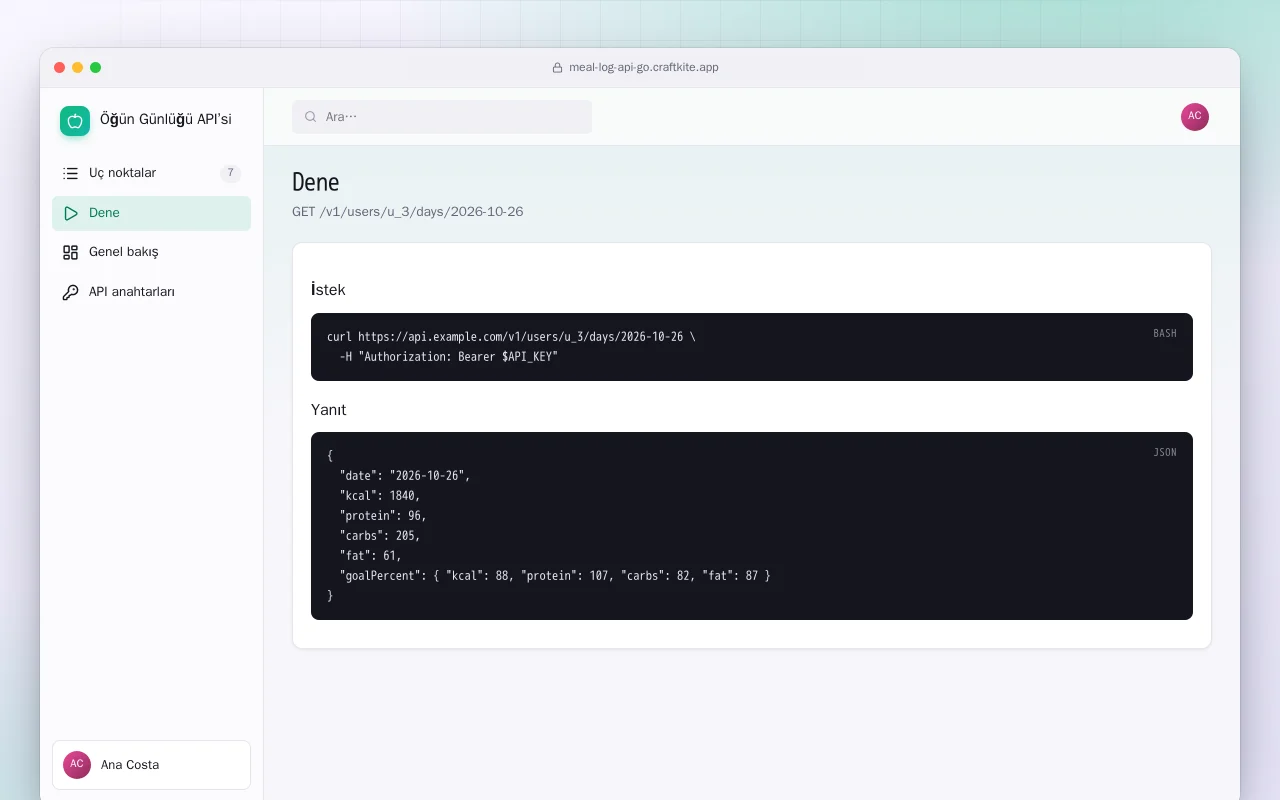1280x800 pixels.
Task: Click the "carbs": 205 line
Action: tap(380, 536)
